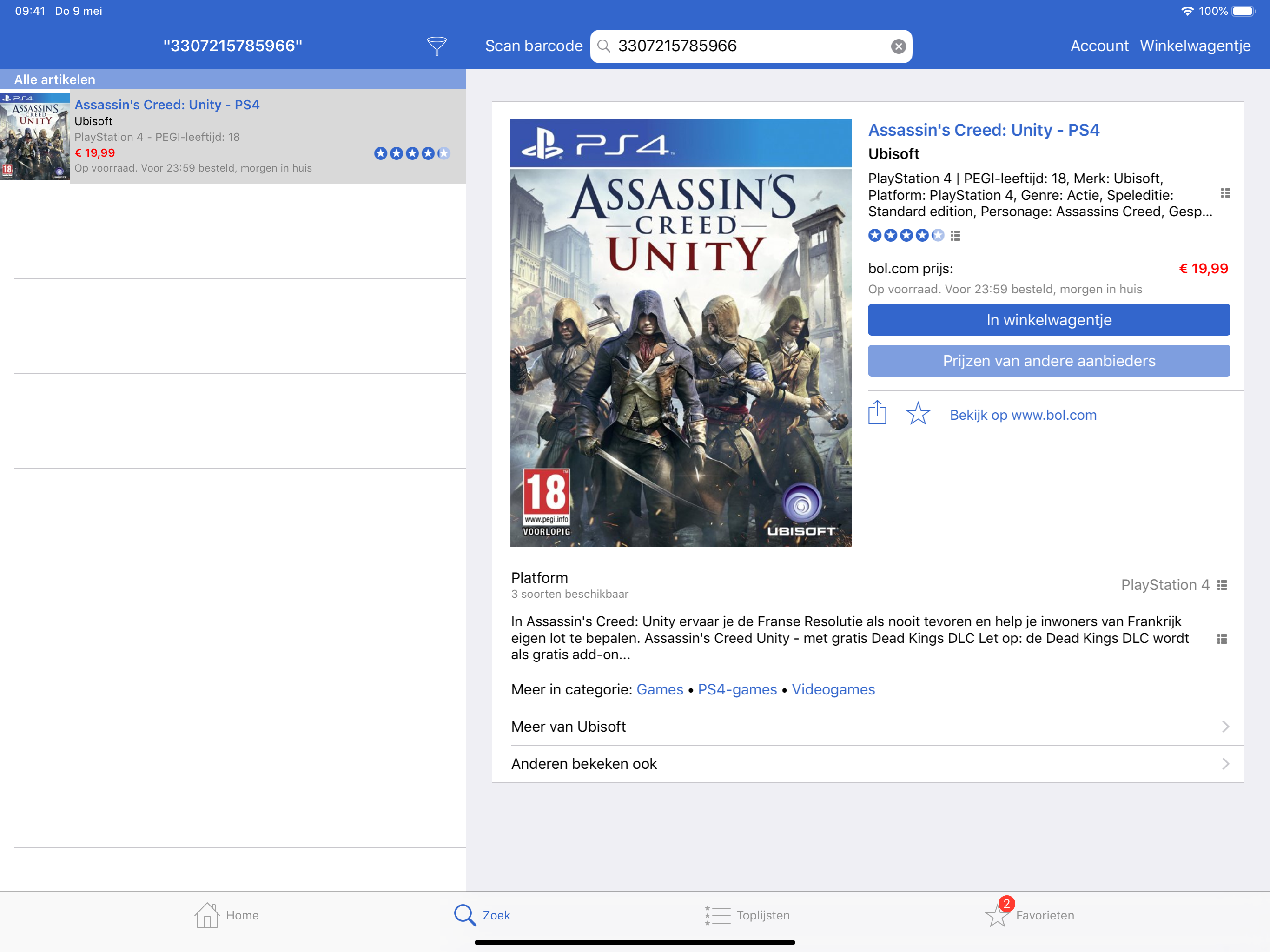Image resolution: width=1270 pixels, height=952 pixels.
Task: Switch to Toplijsten tab
Action: coord(747,915)
